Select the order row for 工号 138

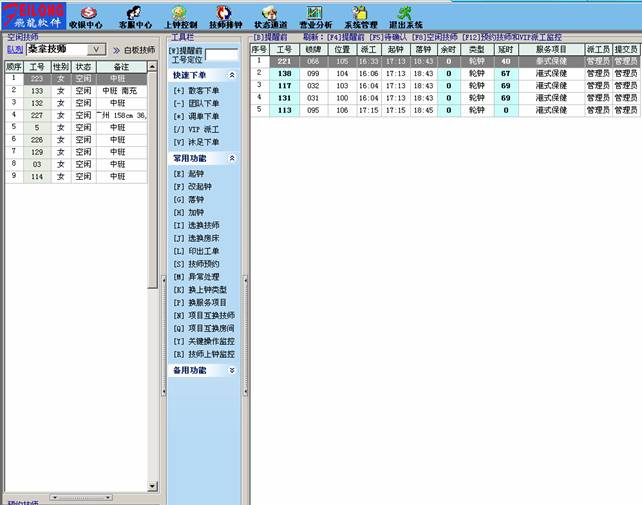tap(284, 73)
